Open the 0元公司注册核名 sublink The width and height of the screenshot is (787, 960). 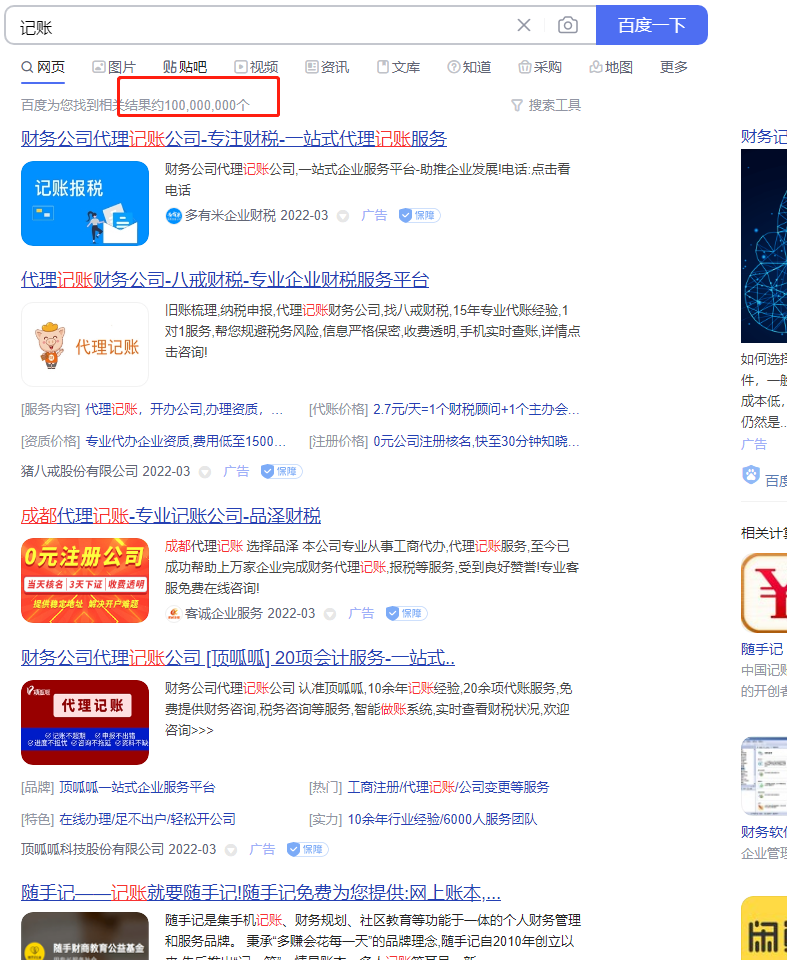[476, 441]
